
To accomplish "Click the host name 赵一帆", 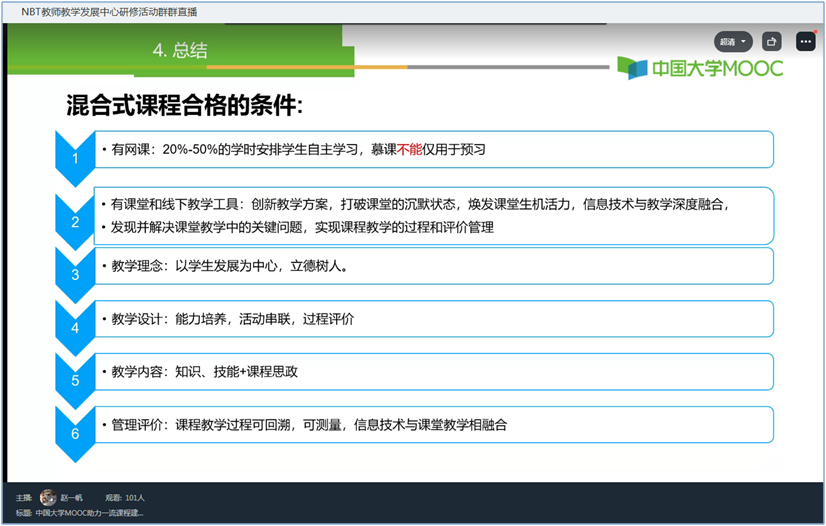I will pyautogui.click(x=73, y=497).
